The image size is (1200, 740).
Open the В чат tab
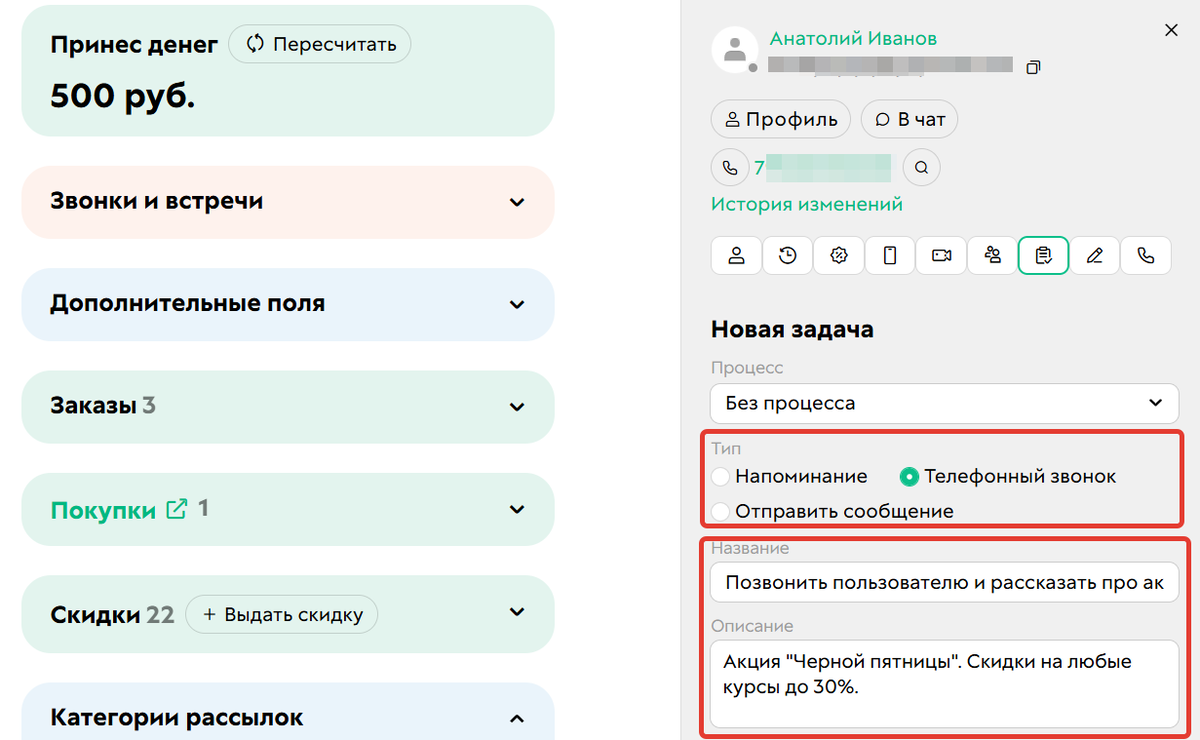(x=909, y=119)
